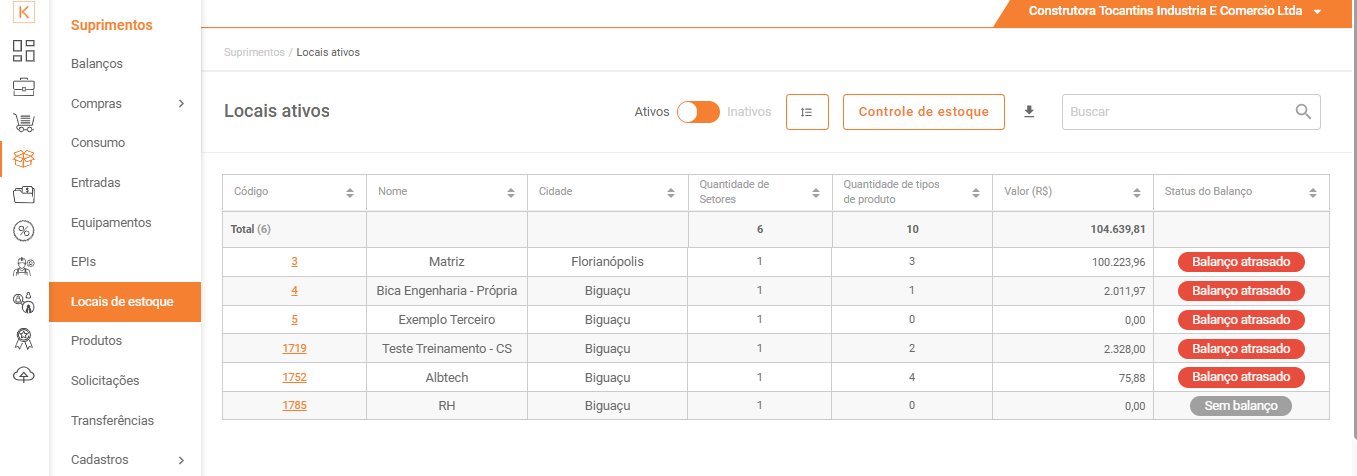Open location code 1719 link
The image size is (1357, 476).
294,349
